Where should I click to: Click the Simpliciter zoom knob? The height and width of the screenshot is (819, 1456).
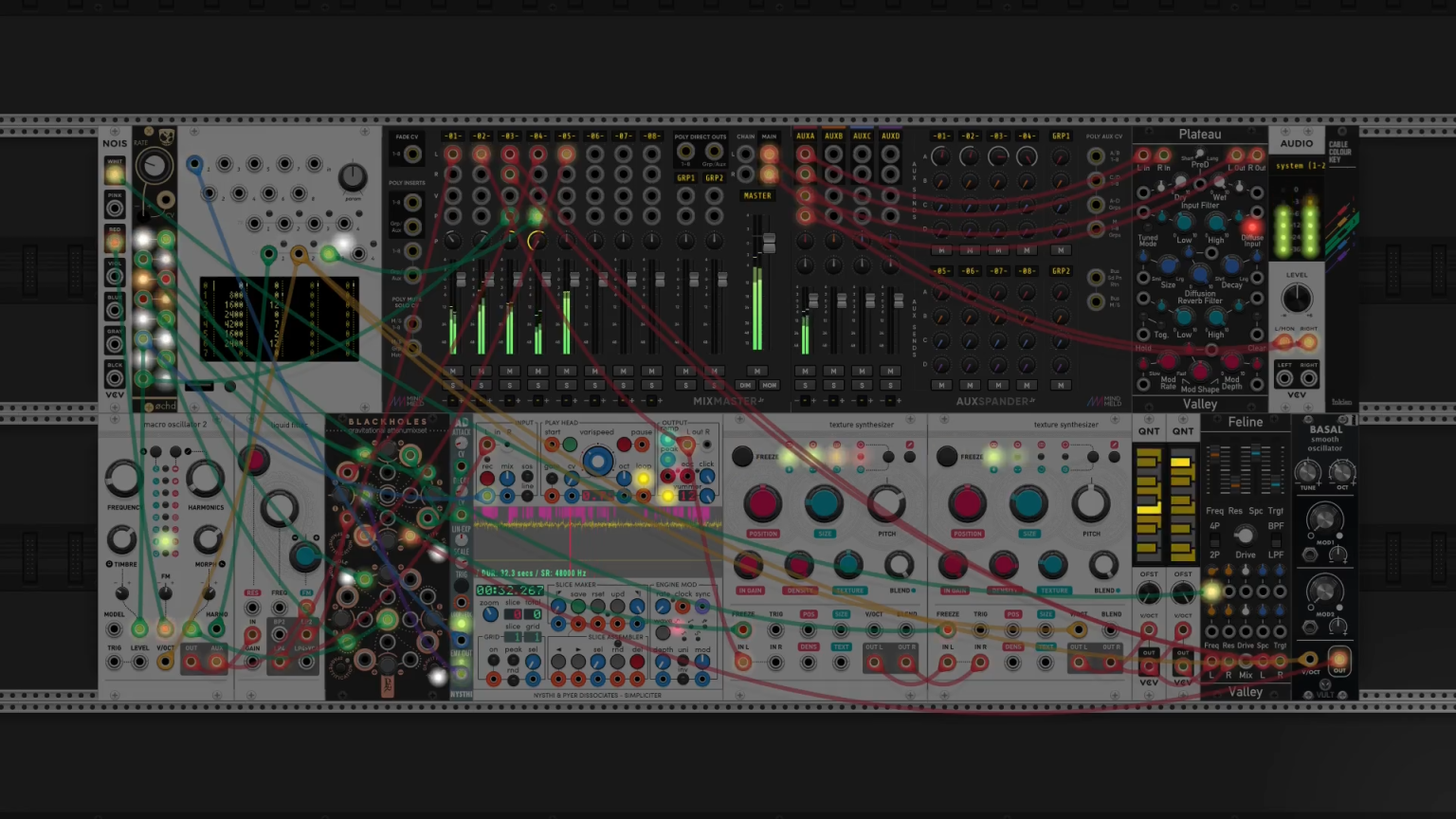tap(490, 614)
